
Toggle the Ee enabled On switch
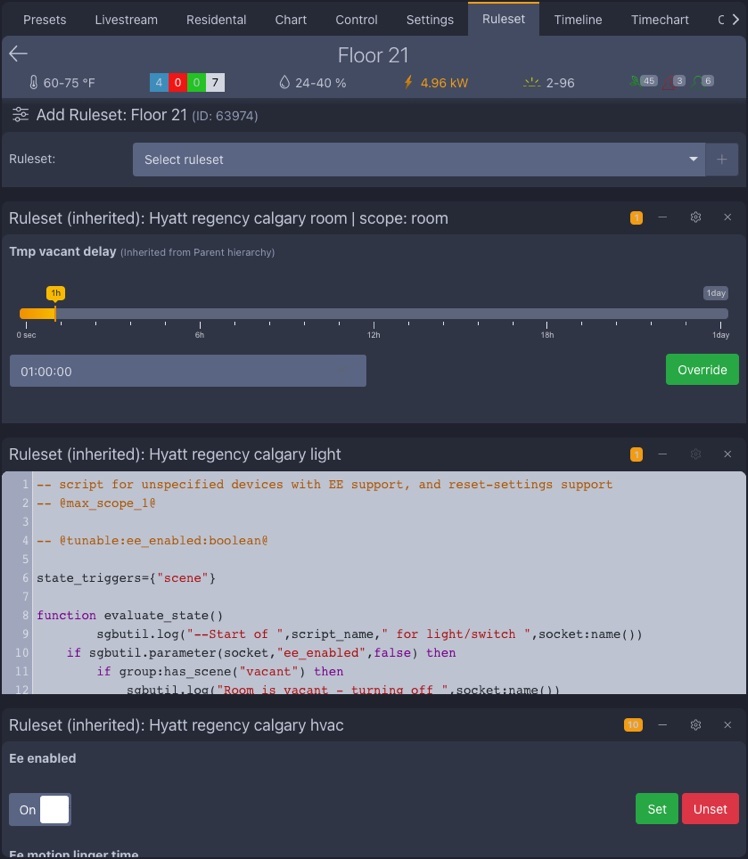(x=40, y=809)
